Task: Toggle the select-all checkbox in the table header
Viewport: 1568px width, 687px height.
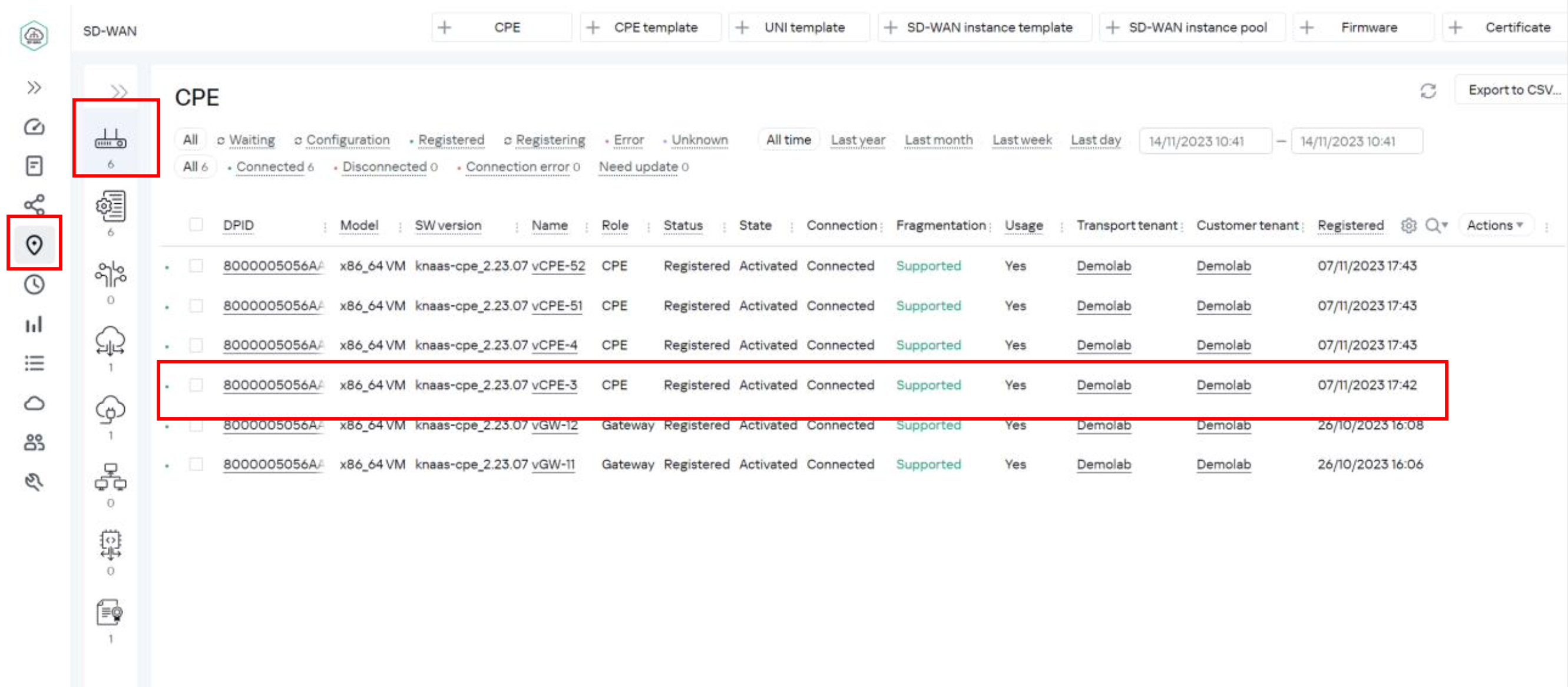Action: (196, 224)
